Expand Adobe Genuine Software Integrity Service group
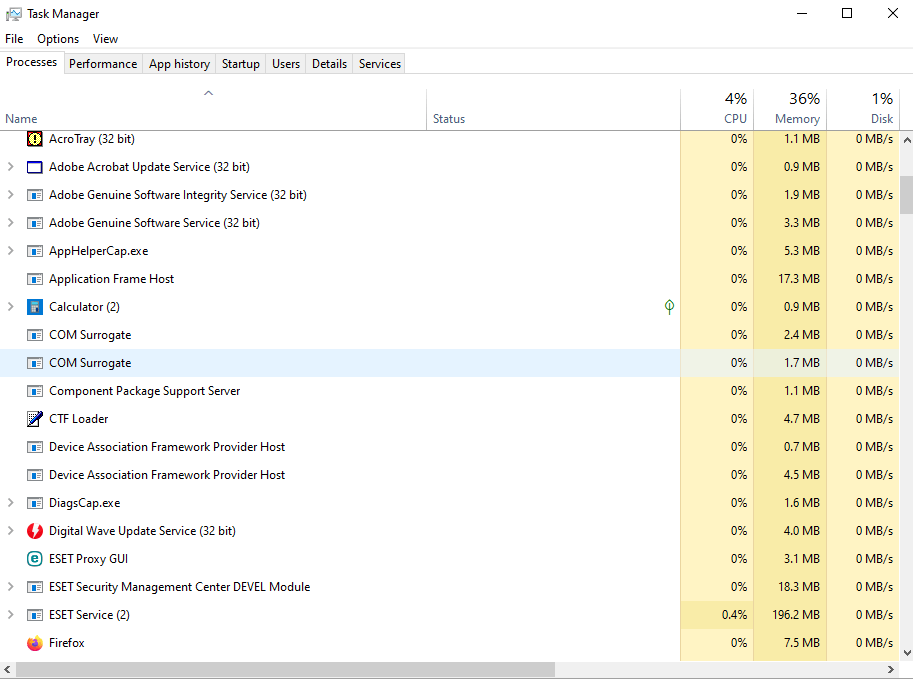Screen dimensions: 913x682 (10, 195)
